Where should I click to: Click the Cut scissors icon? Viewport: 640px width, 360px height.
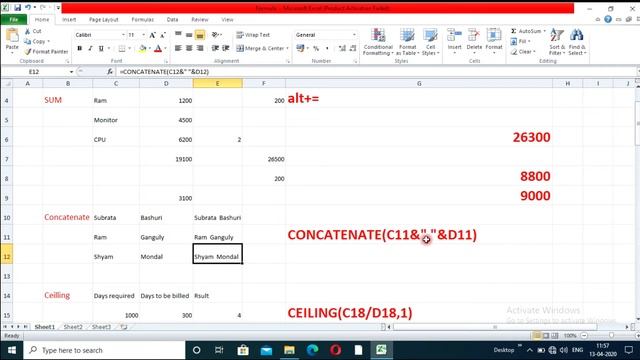[x=27, y=31]
